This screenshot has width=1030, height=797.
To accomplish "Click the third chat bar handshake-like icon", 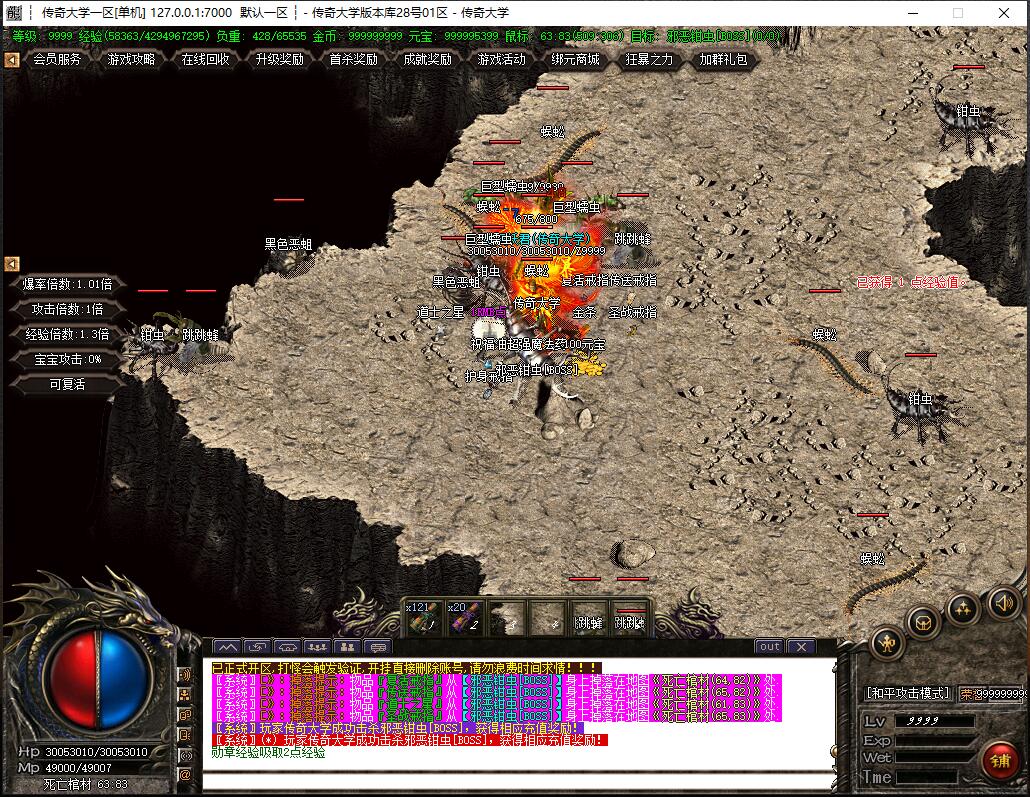I will [287, 647].
